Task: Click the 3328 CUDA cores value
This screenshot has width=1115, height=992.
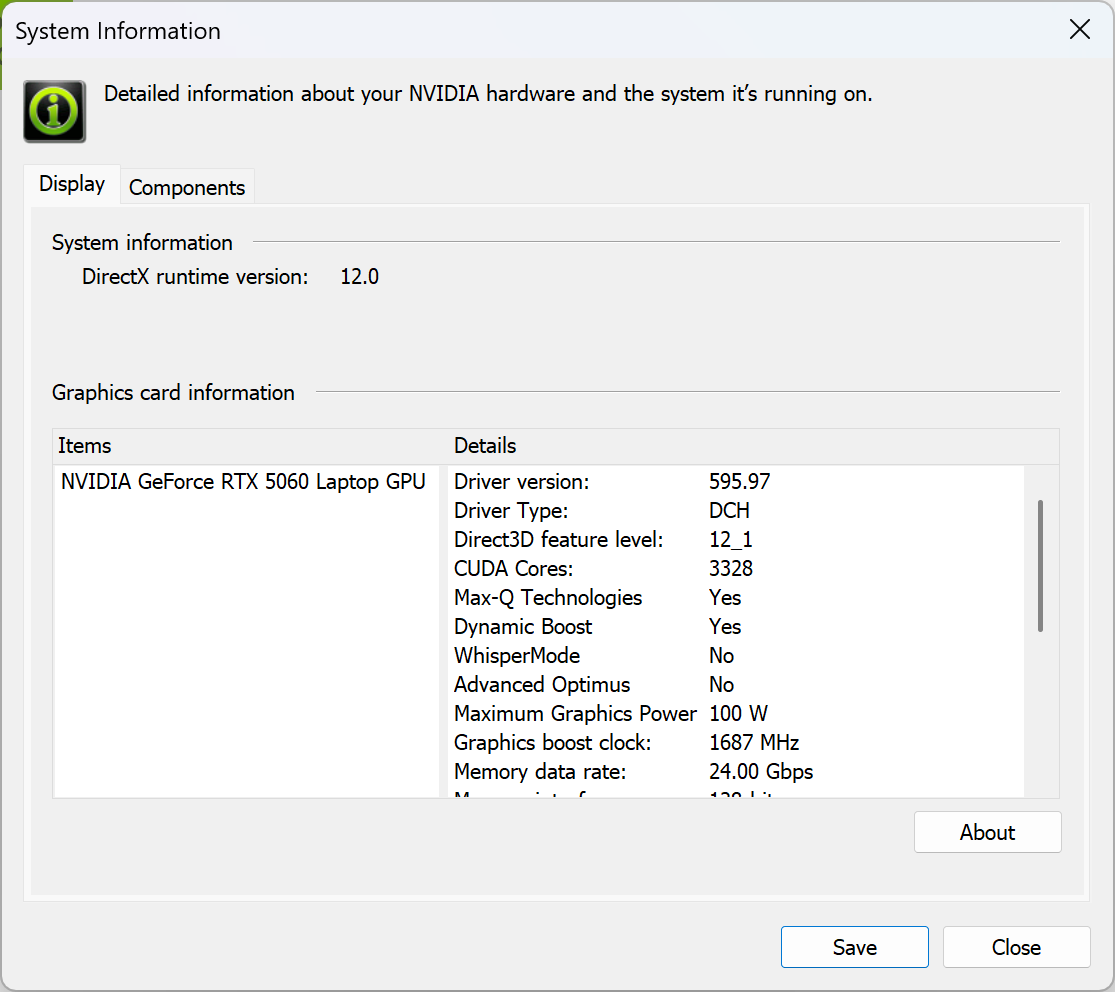Action: point(731,569)
